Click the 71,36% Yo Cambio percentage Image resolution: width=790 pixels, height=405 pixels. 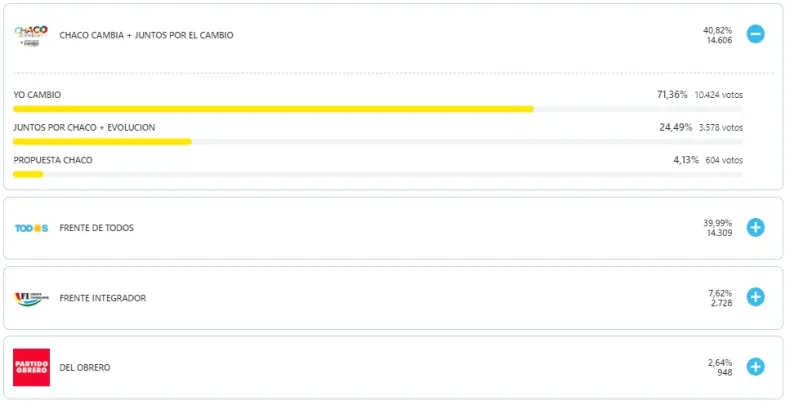pyautogui.click(x=671, y=94)
